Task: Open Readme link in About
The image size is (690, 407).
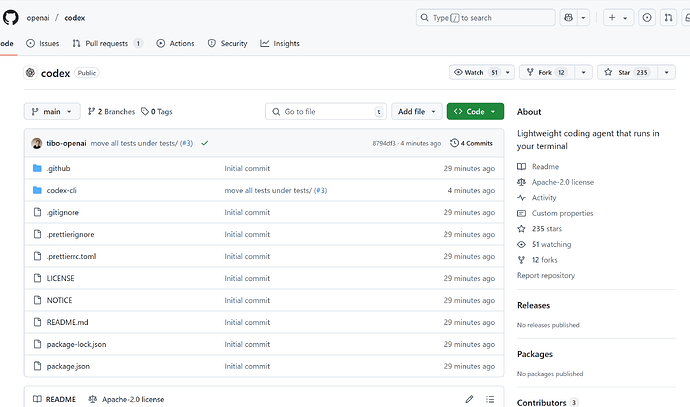Action: (538, 167)
